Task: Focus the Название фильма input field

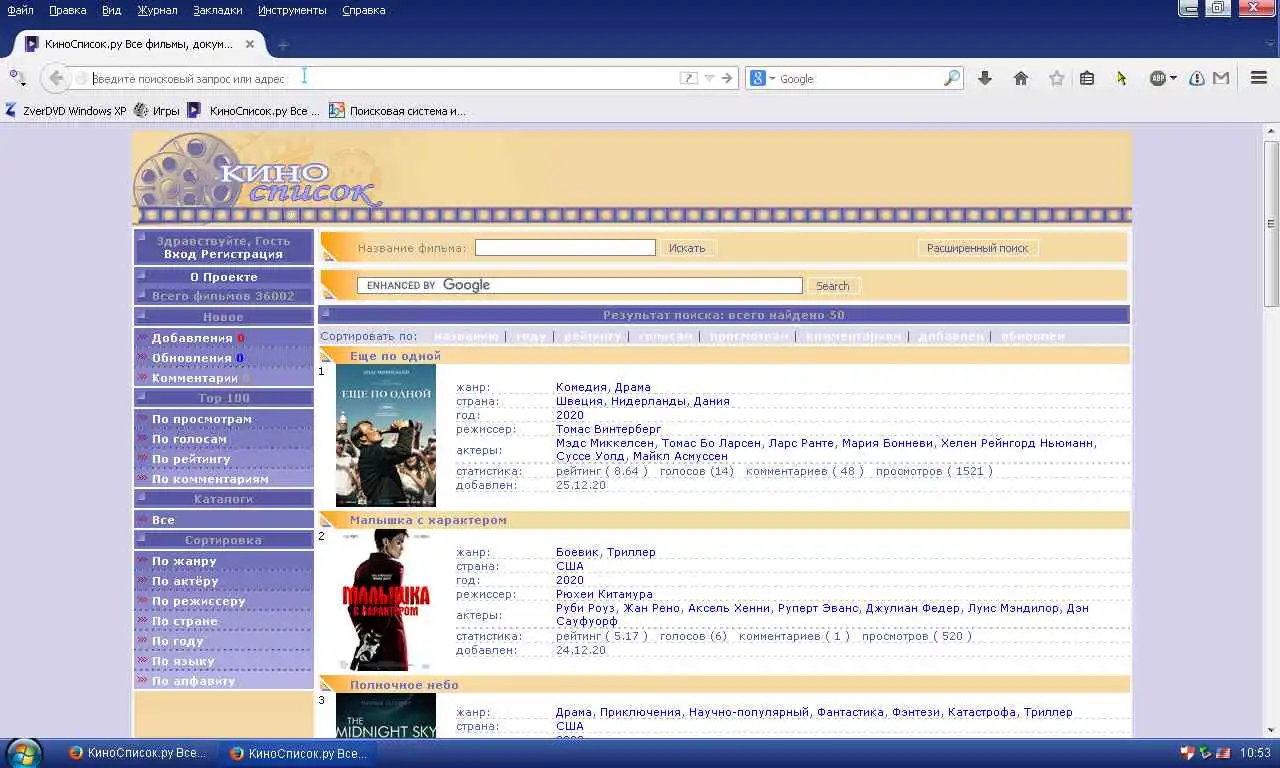Action: click(x=565, y=248)
